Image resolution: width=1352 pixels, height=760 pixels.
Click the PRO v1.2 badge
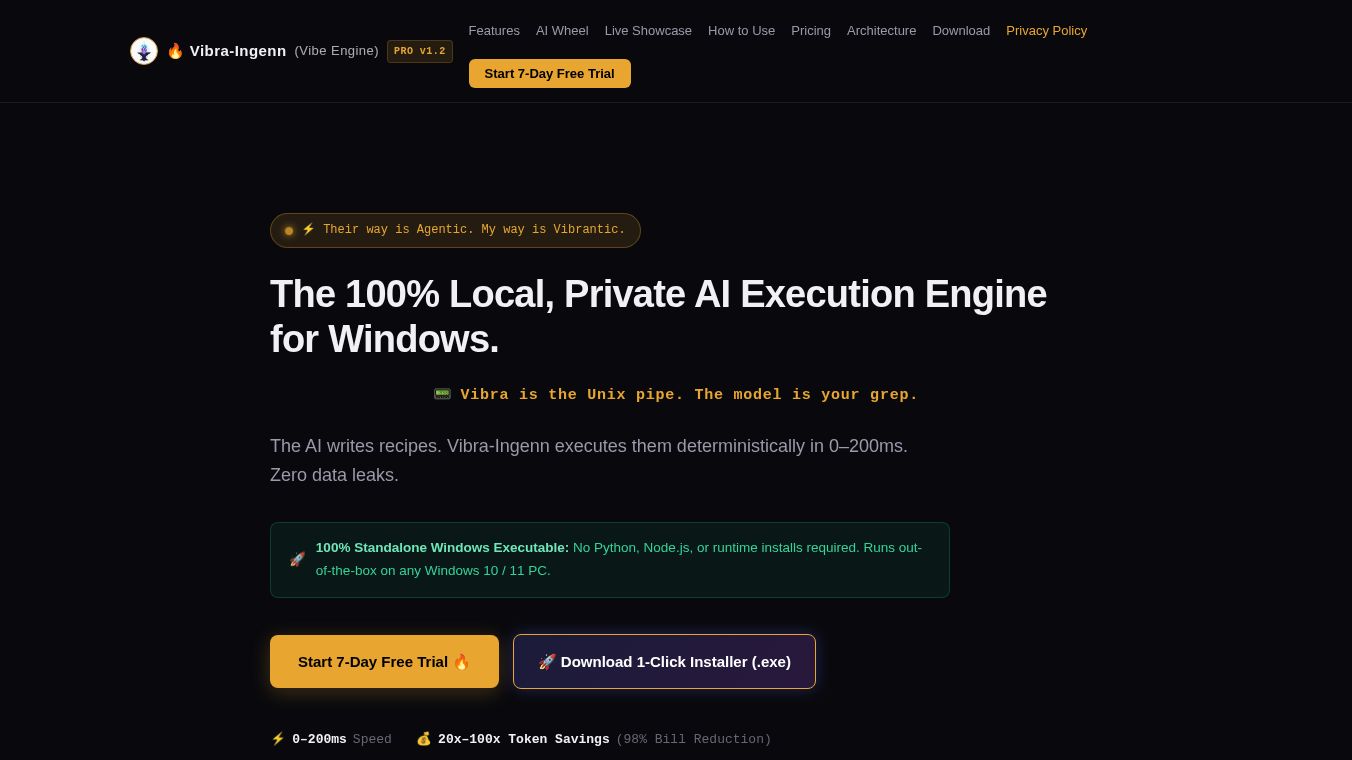click(x=420, y=51)
